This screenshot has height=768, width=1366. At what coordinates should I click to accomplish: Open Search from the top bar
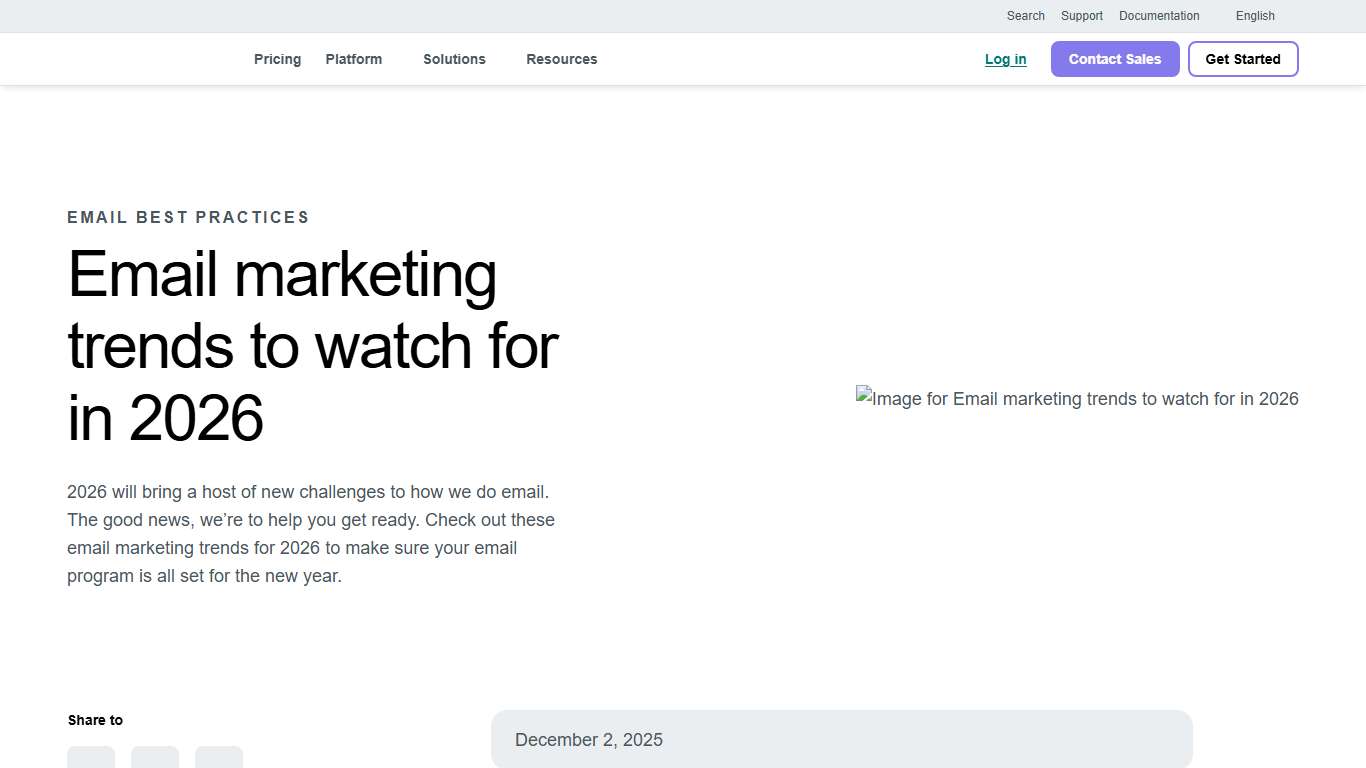1025,16
